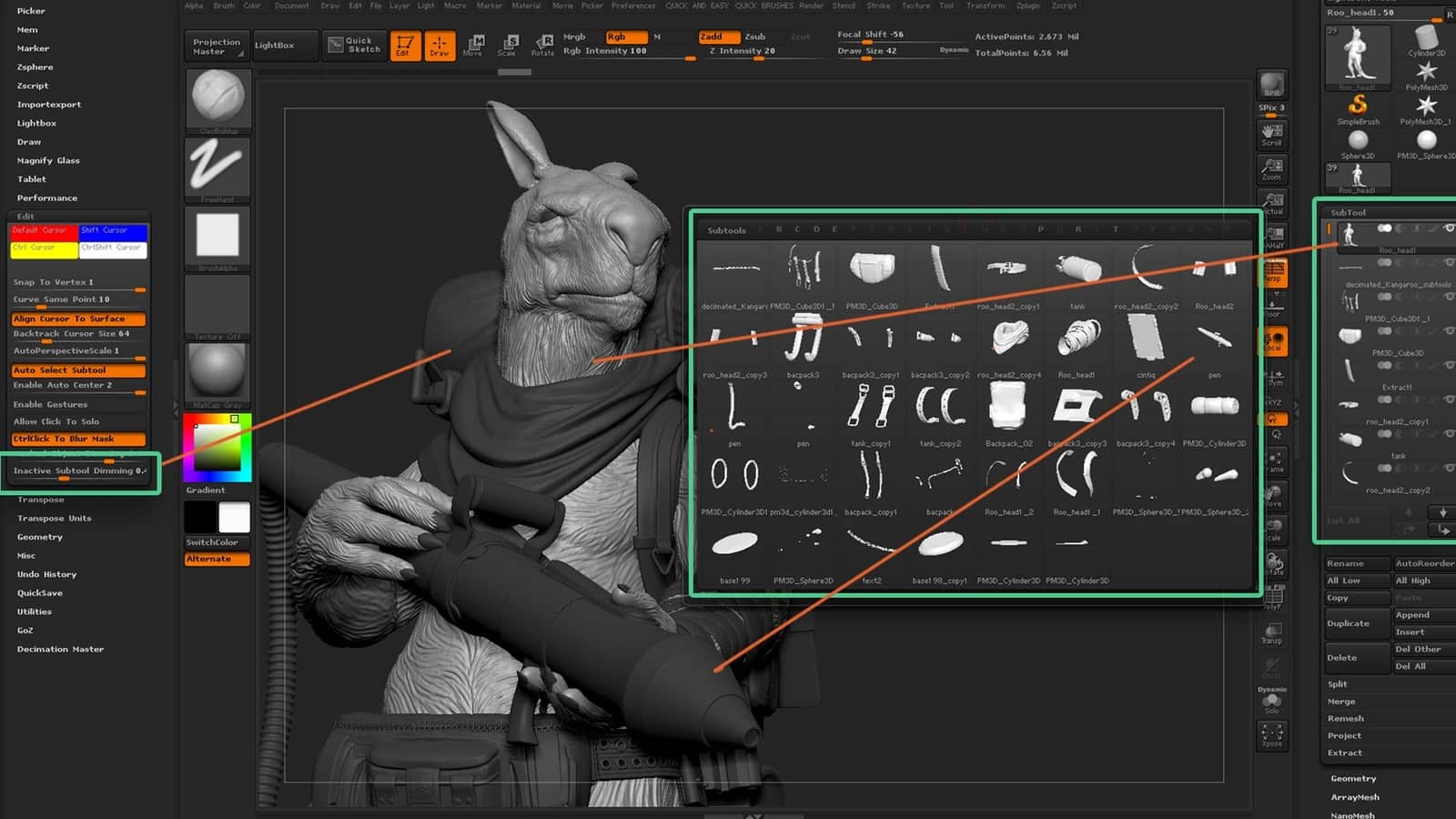This screenshot has width=1456, height=819.
Task: Activate the Scale icon in the top toolbar
Action: [x=510, y=45]
